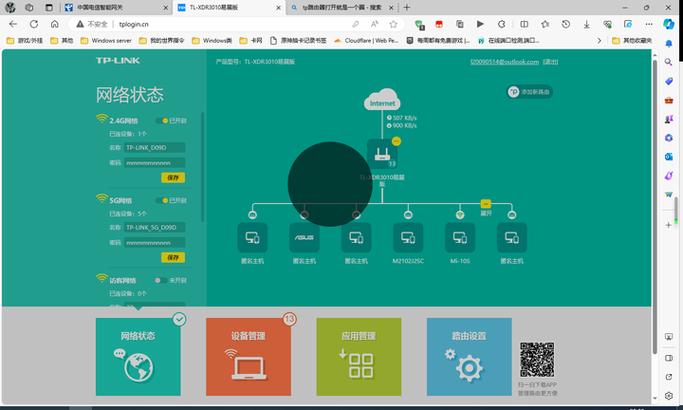The image size is (683, 410).
Task: Open Copilot from the Edge sidebar
Action: (x=669, y=24)
